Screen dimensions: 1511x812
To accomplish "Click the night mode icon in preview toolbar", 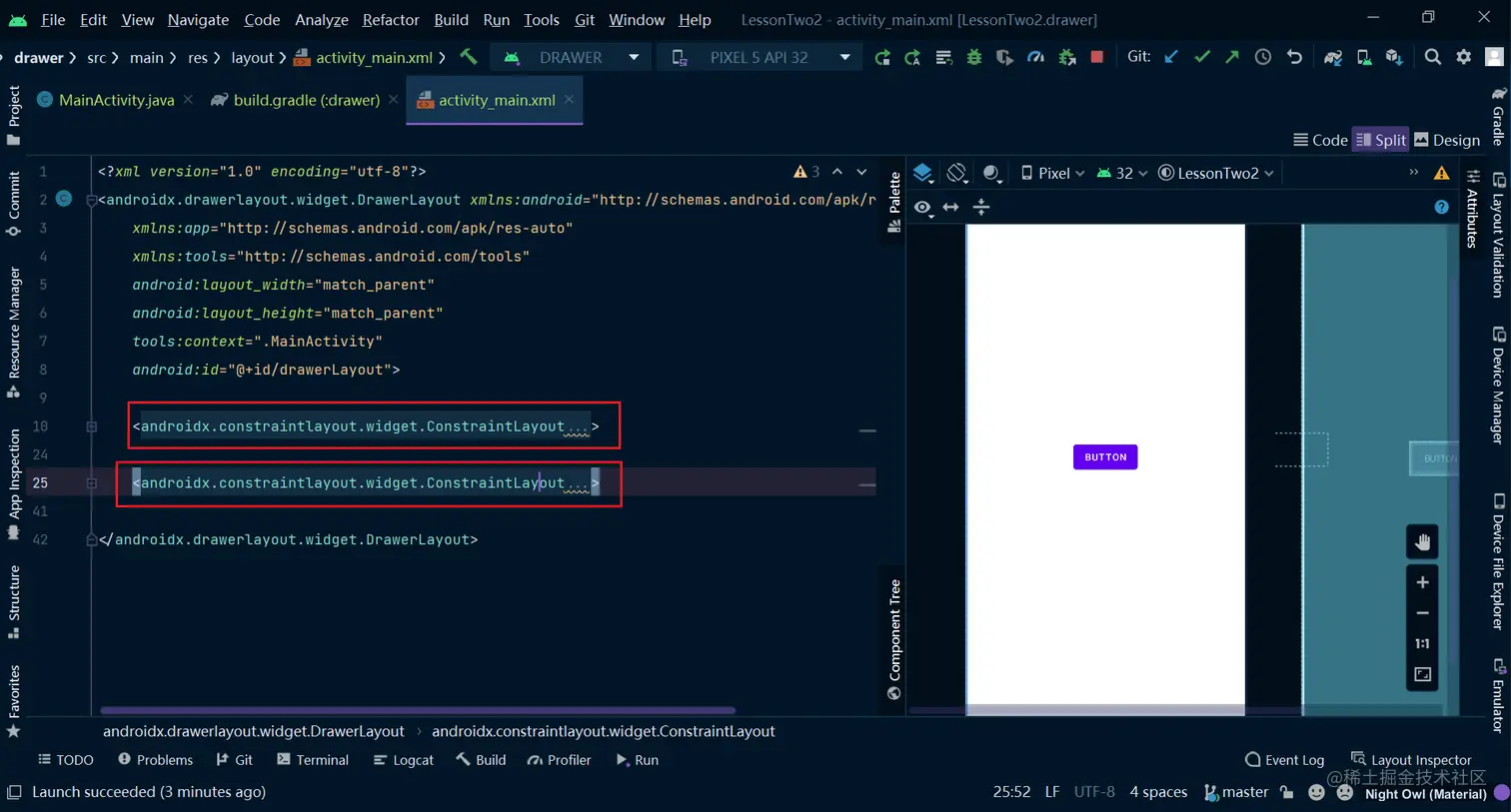I will (x=991, y=173).
